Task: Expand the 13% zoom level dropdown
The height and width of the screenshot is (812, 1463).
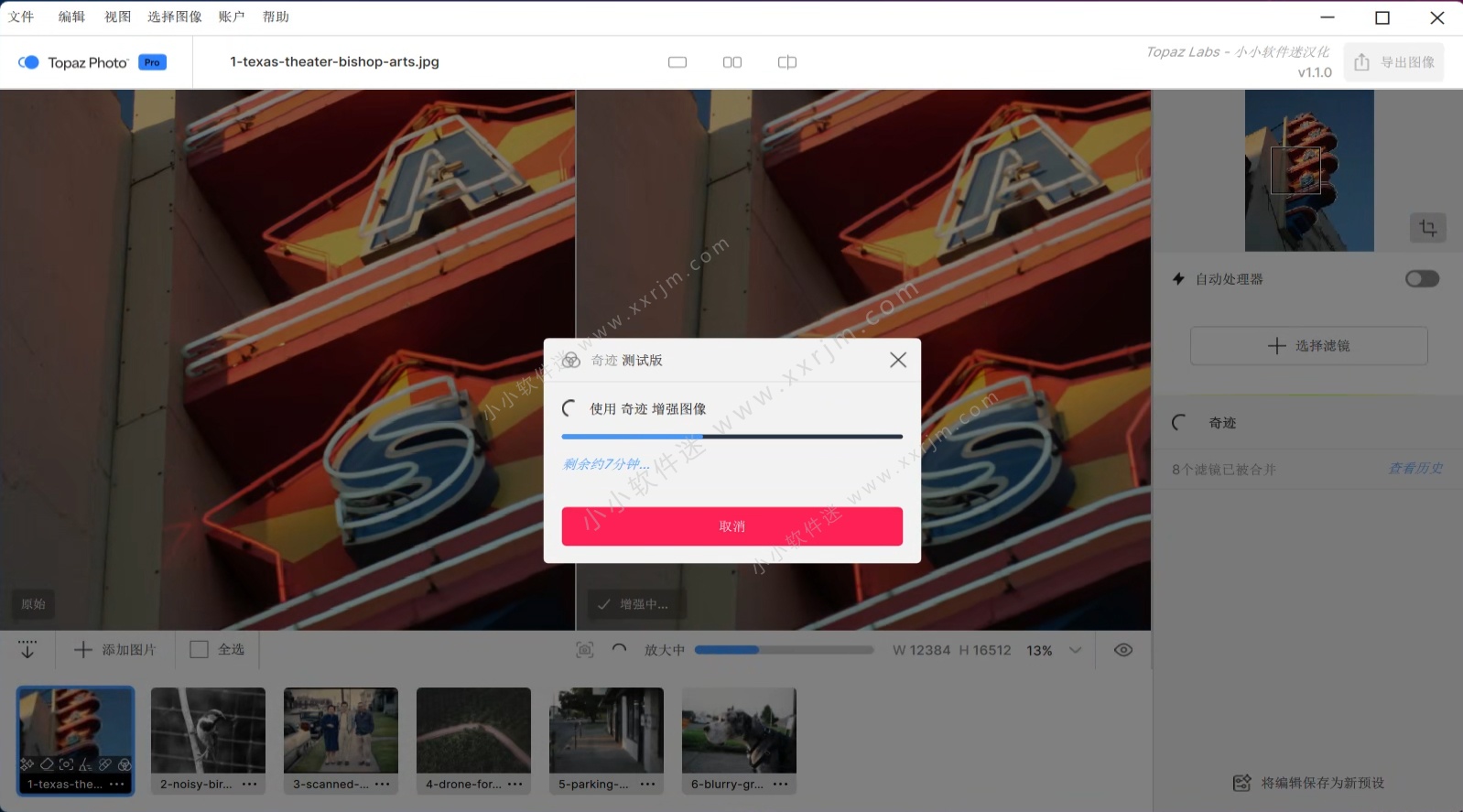Action: (1076, 650)
